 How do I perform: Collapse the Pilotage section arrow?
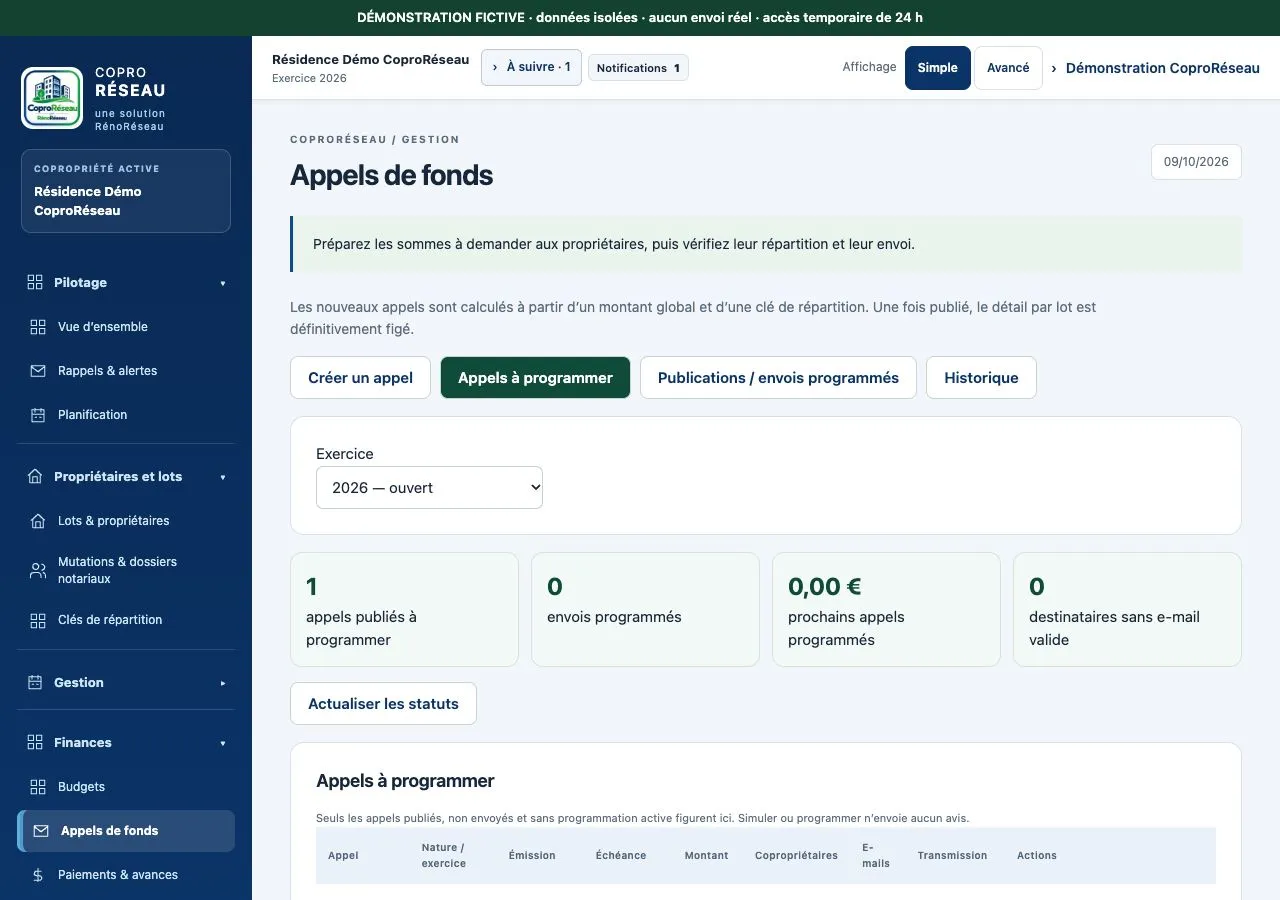tap(223, 283)
